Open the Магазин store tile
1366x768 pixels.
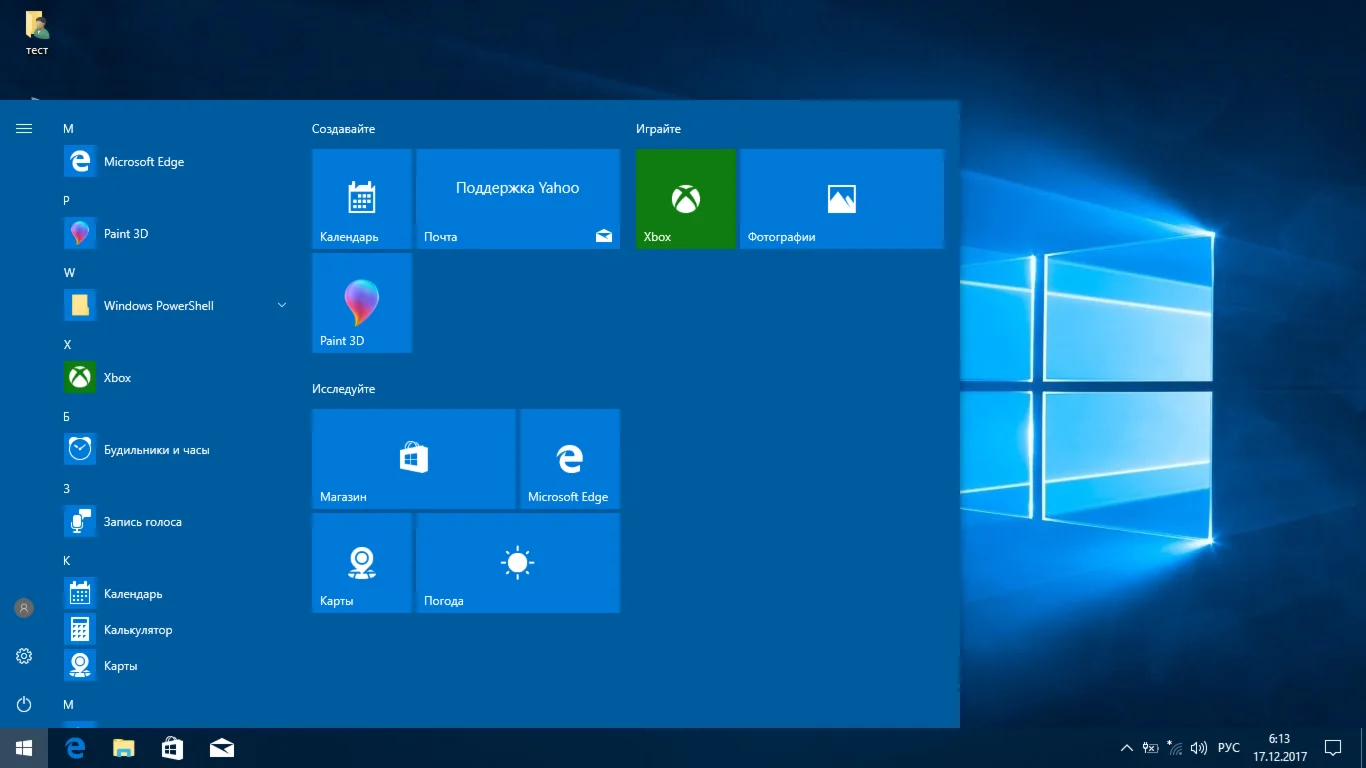click(x=413, y=459)
